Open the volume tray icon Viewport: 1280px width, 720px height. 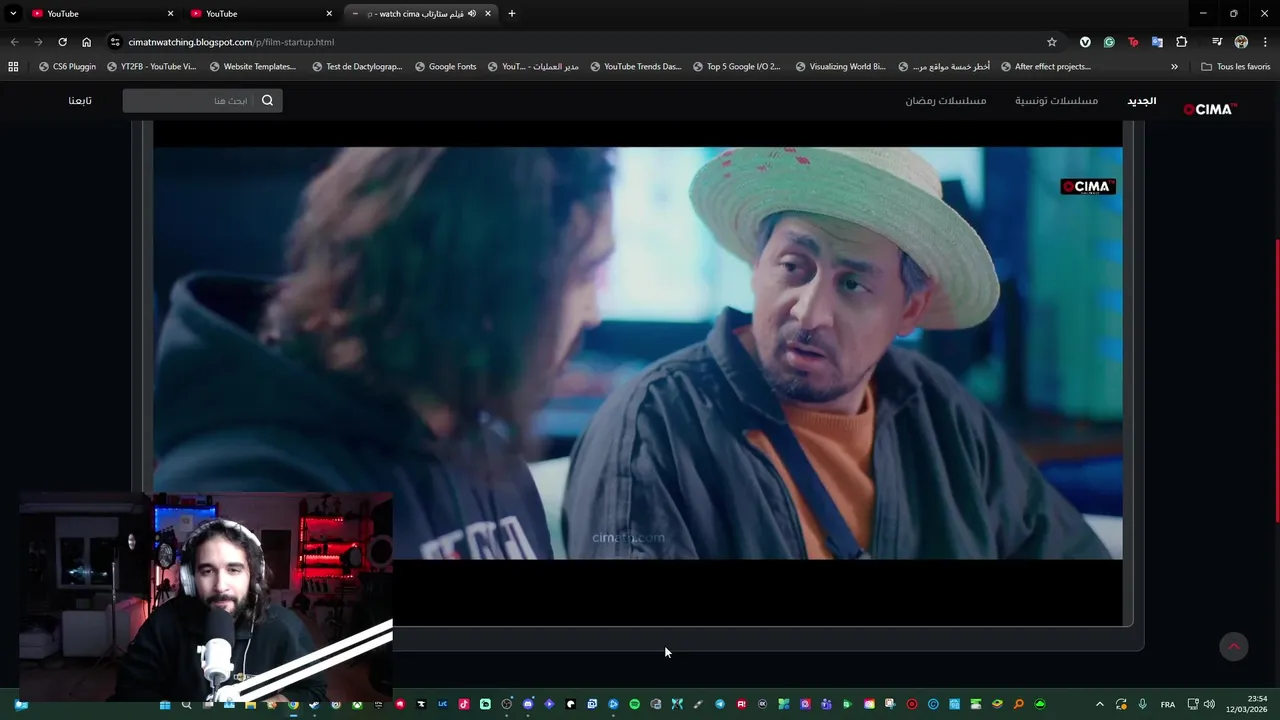coord(1209,704)
